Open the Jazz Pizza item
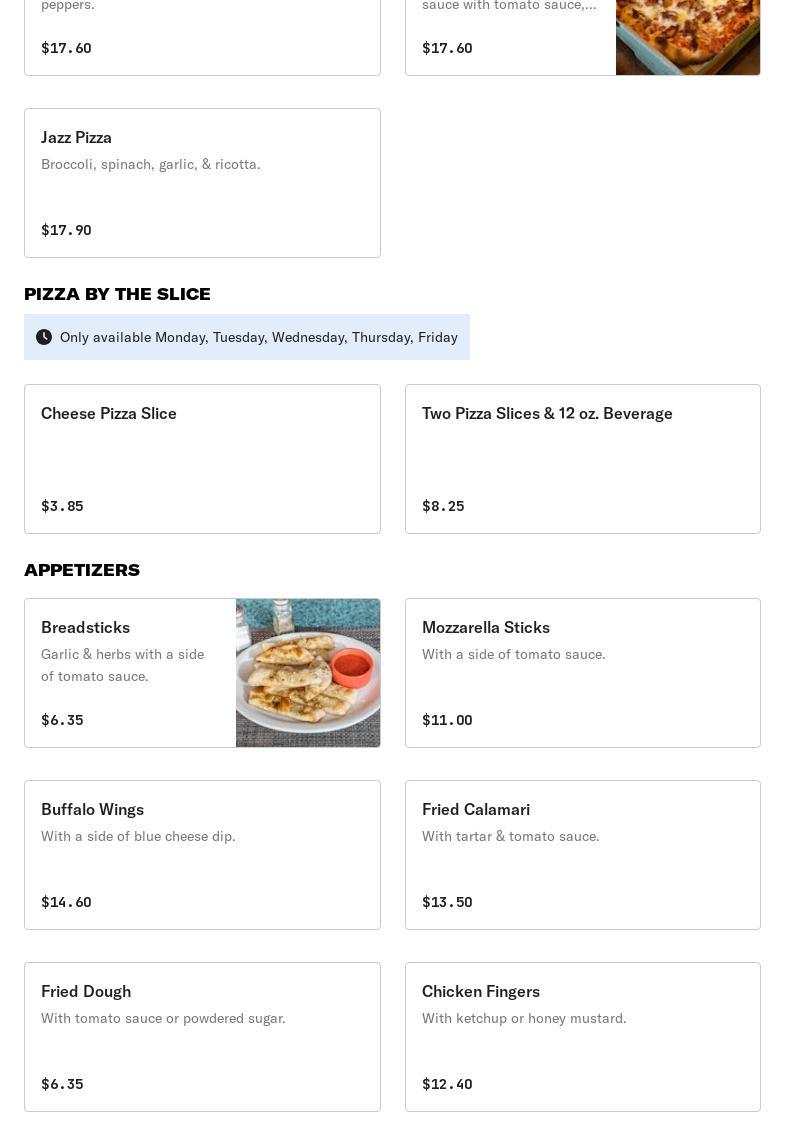The image size is (785, 1136). (x=77, y=137)
